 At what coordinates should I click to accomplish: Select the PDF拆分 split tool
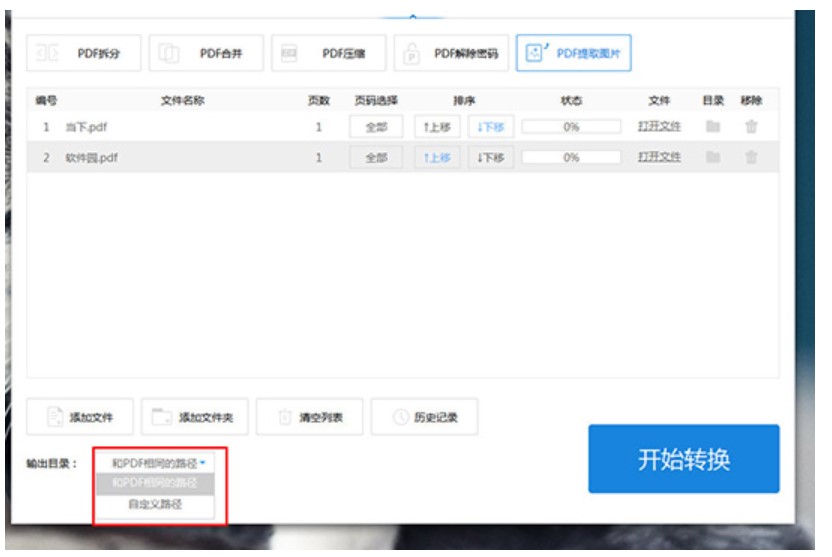pyautogui.click(x=84, y=52)
